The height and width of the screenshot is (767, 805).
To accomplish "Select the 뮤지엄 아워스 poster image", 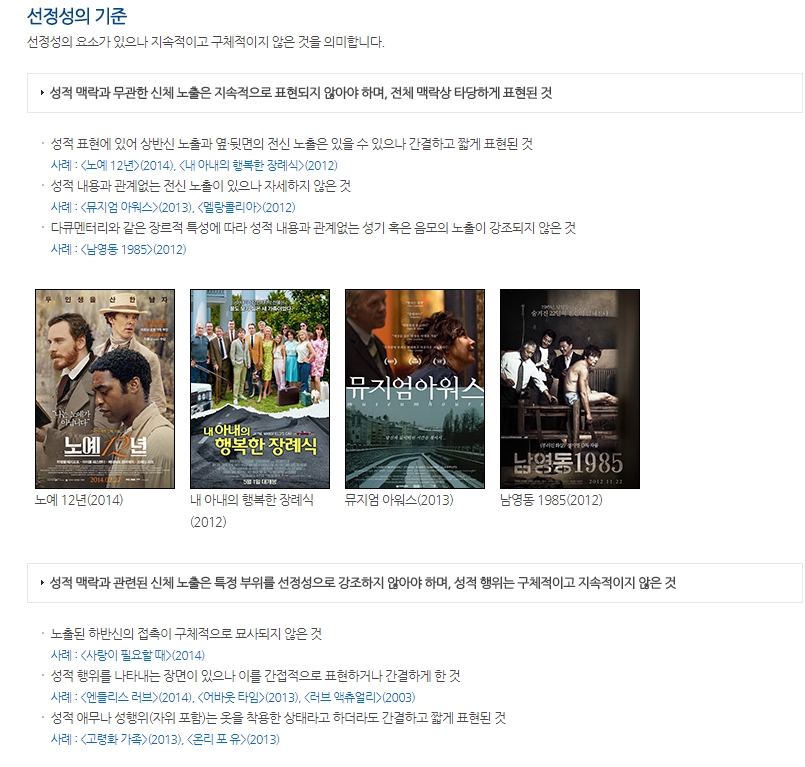I will tap(415, 389).
